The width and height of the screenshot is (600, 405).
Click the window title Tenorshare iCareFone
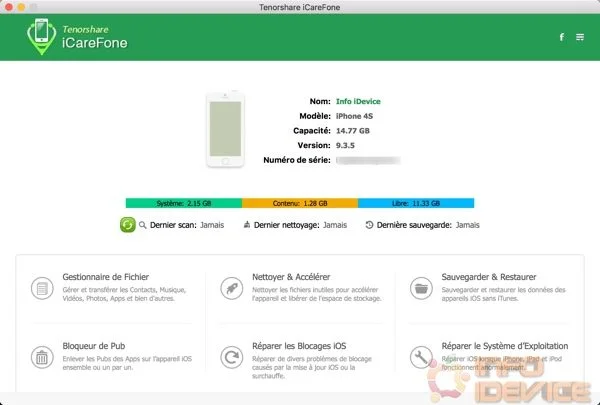tap(300, 7)
